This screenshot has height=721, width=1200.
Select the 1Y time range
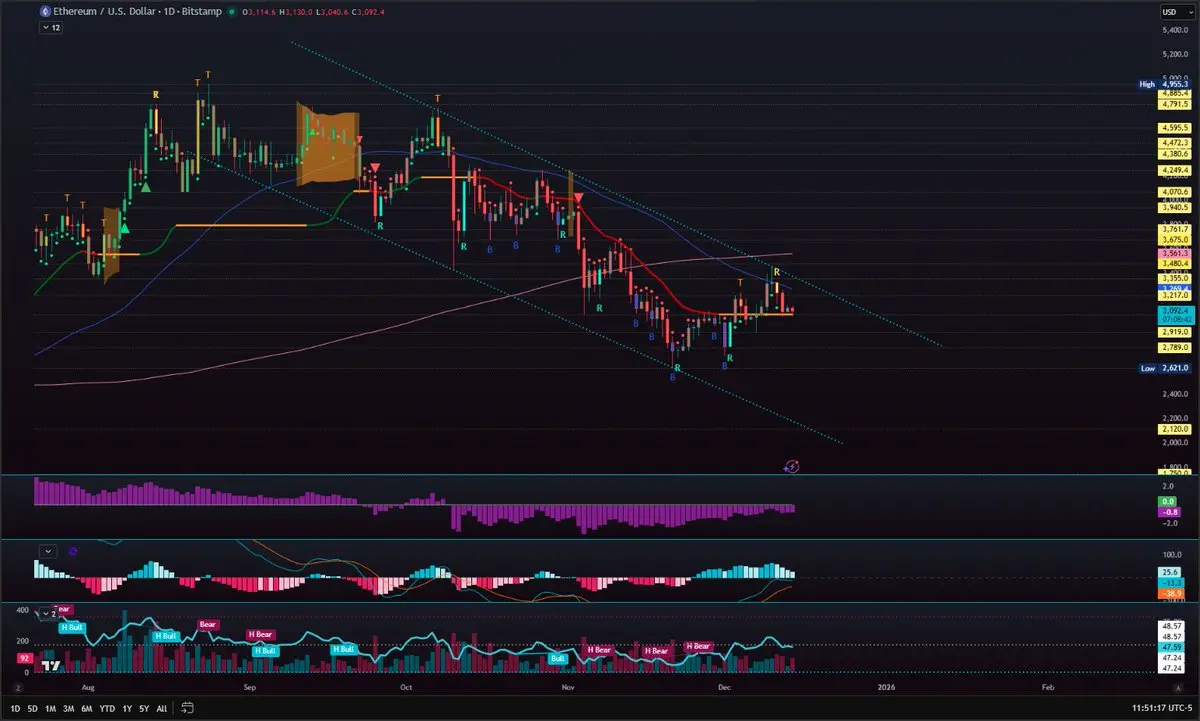point(127,708)
